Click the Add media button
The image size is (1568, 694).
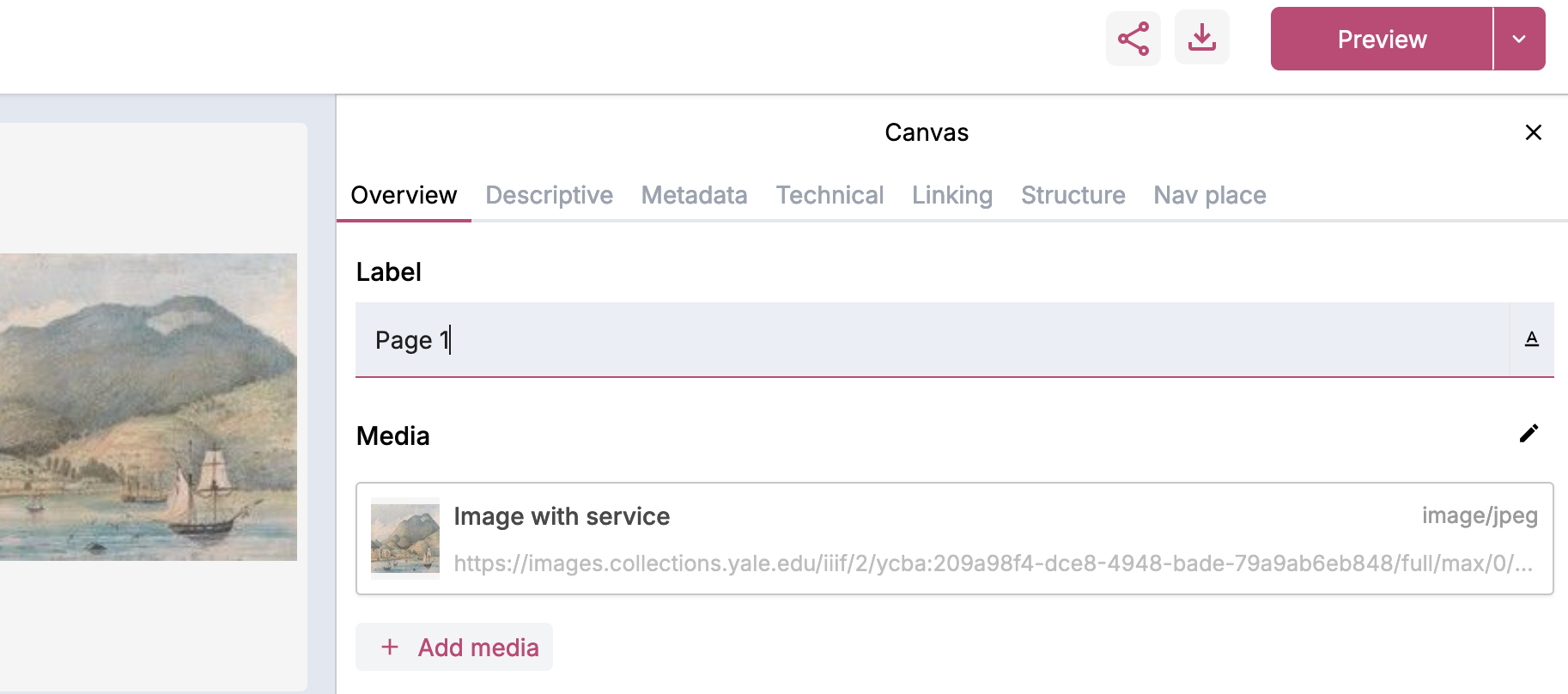click(x=454, y=647)
